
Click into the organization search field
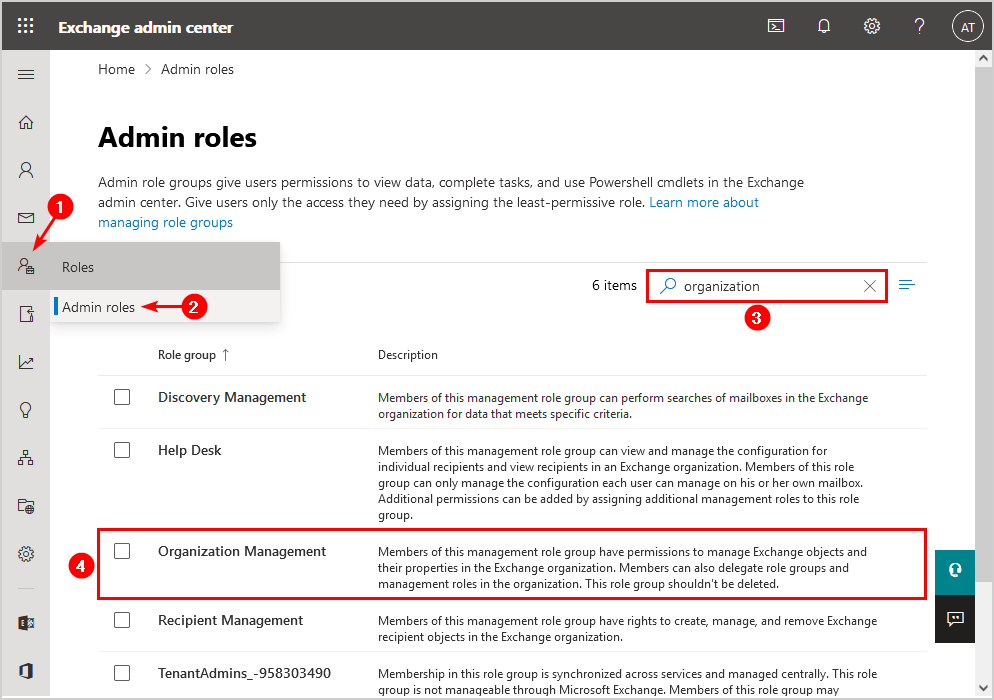(x=767, y=286)
